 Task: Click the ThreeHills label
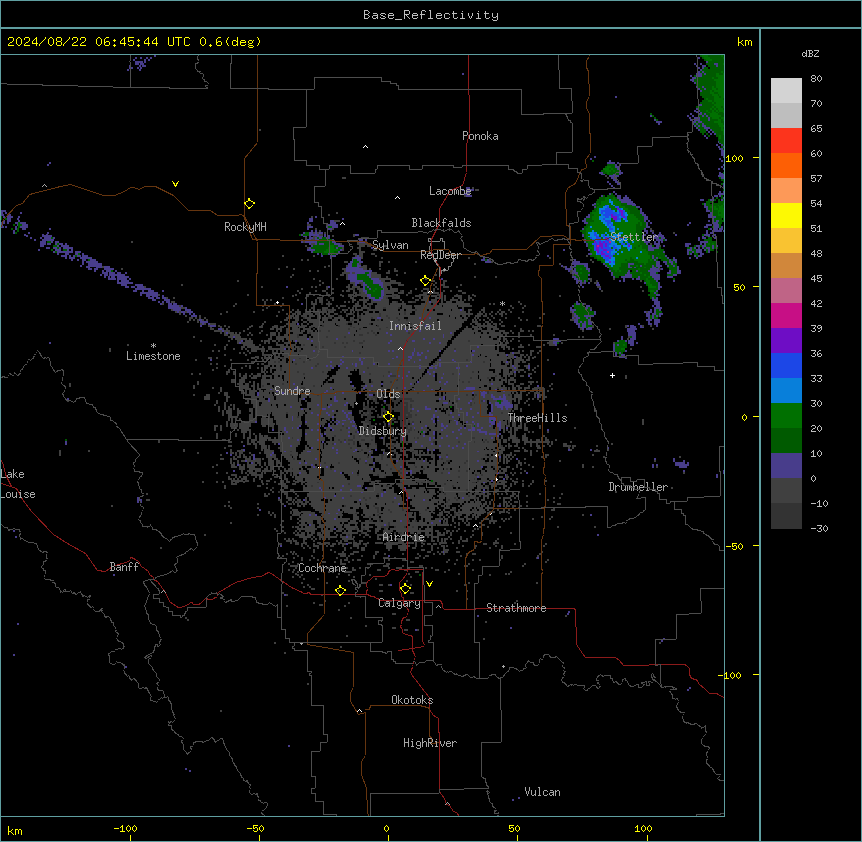coord(537,418)
